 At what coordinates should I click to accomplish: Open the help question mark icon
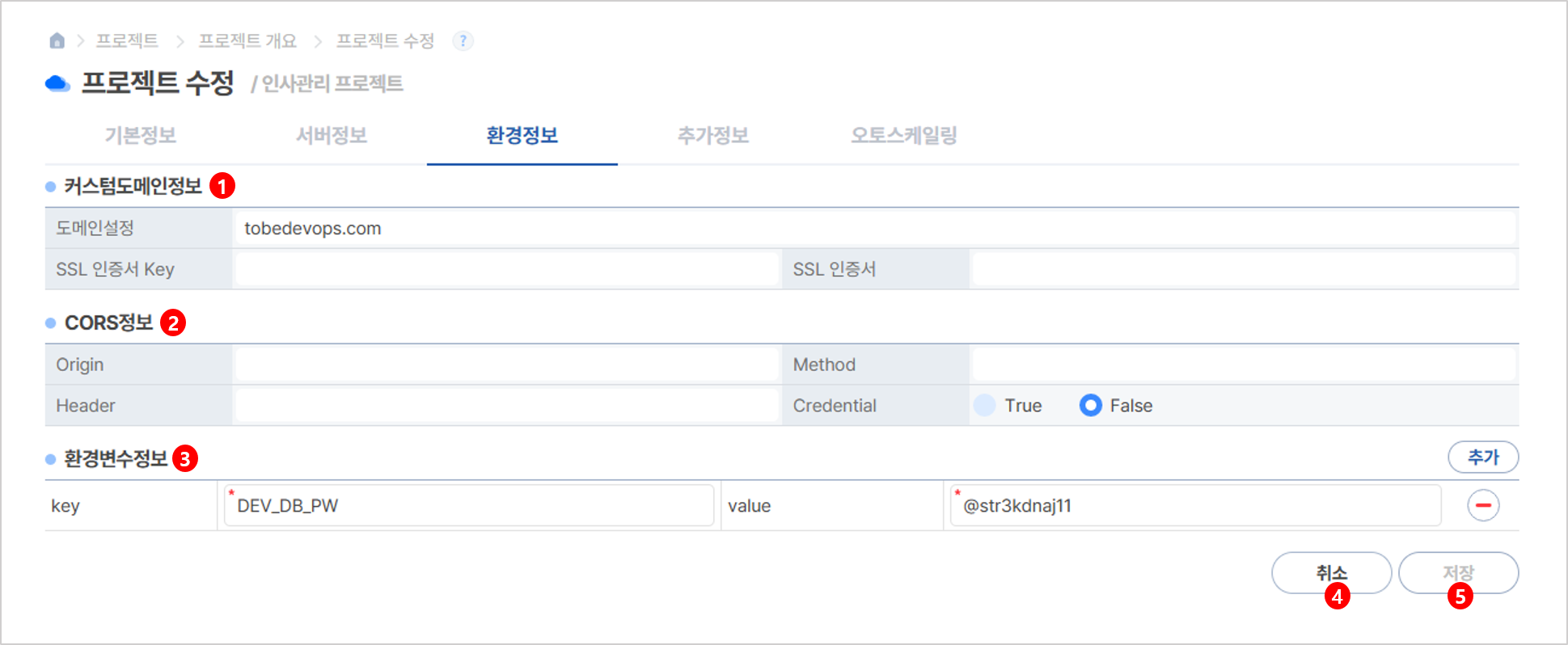coord(463,40)
